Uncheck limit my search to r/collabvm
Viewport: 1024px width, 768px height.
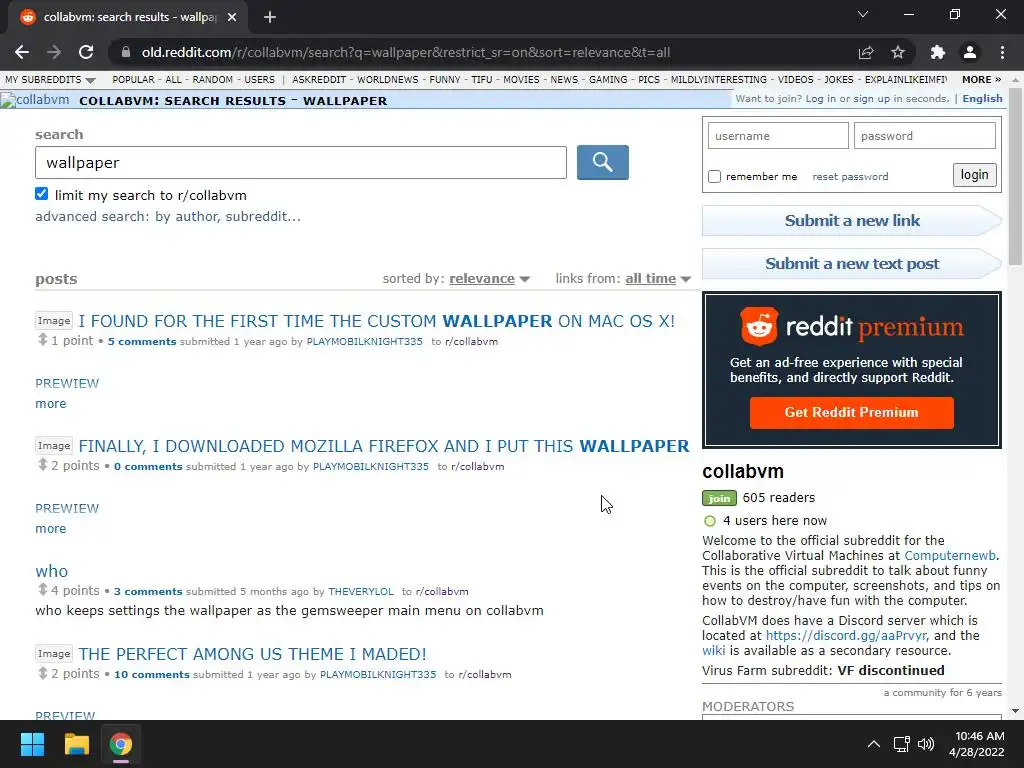click(42, 194)
